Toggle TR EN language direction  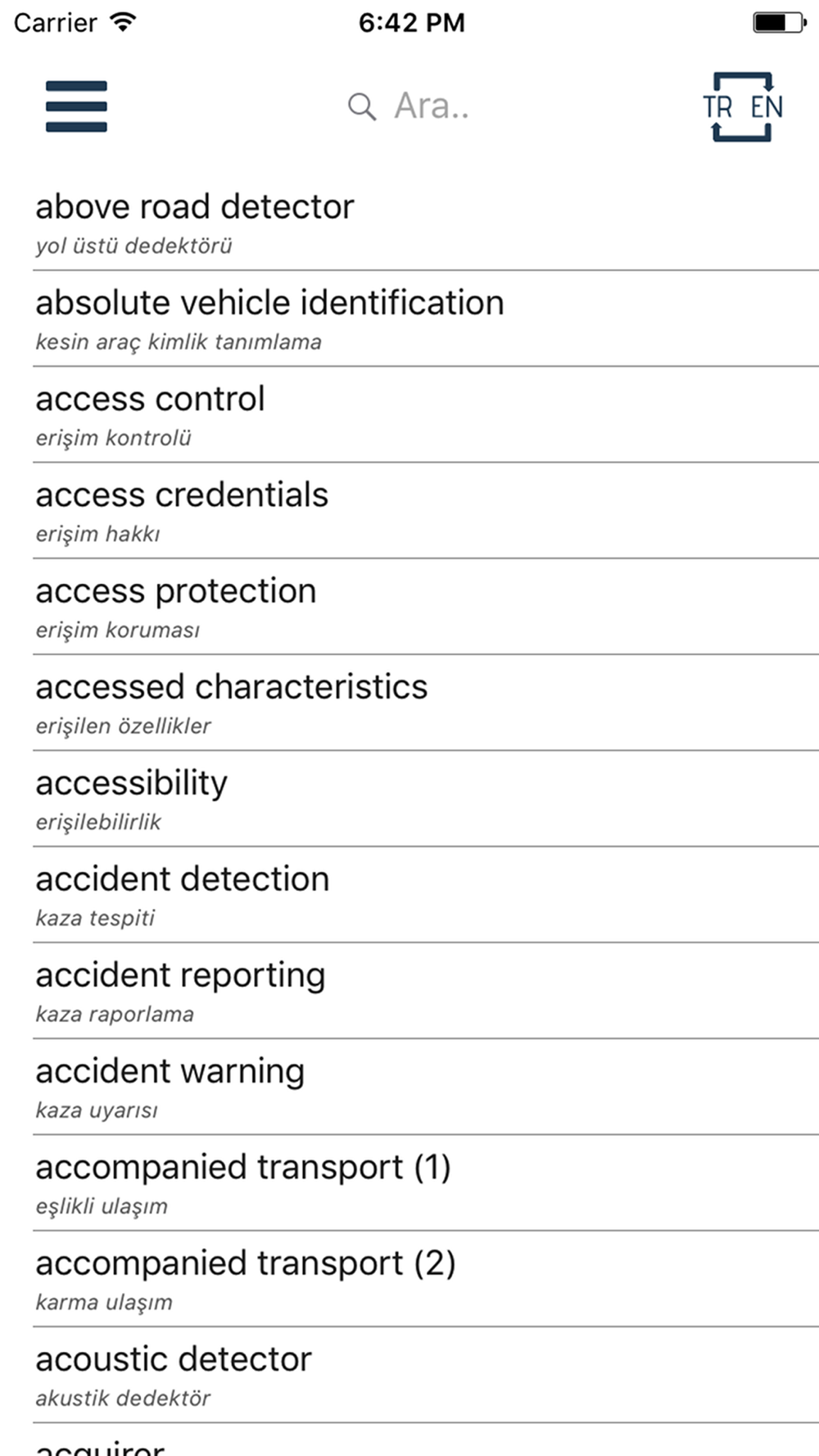(742, 106)
